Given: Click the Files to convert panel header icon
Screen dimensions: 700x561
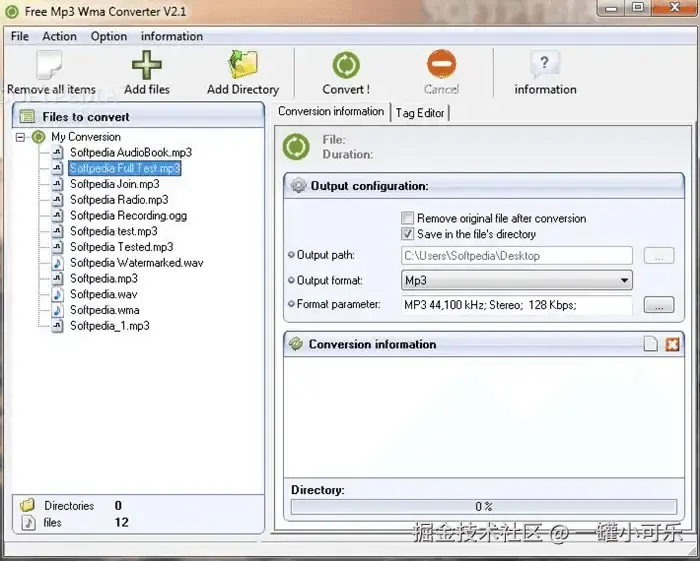Looking at the screenshot, I should pos(27,117).
